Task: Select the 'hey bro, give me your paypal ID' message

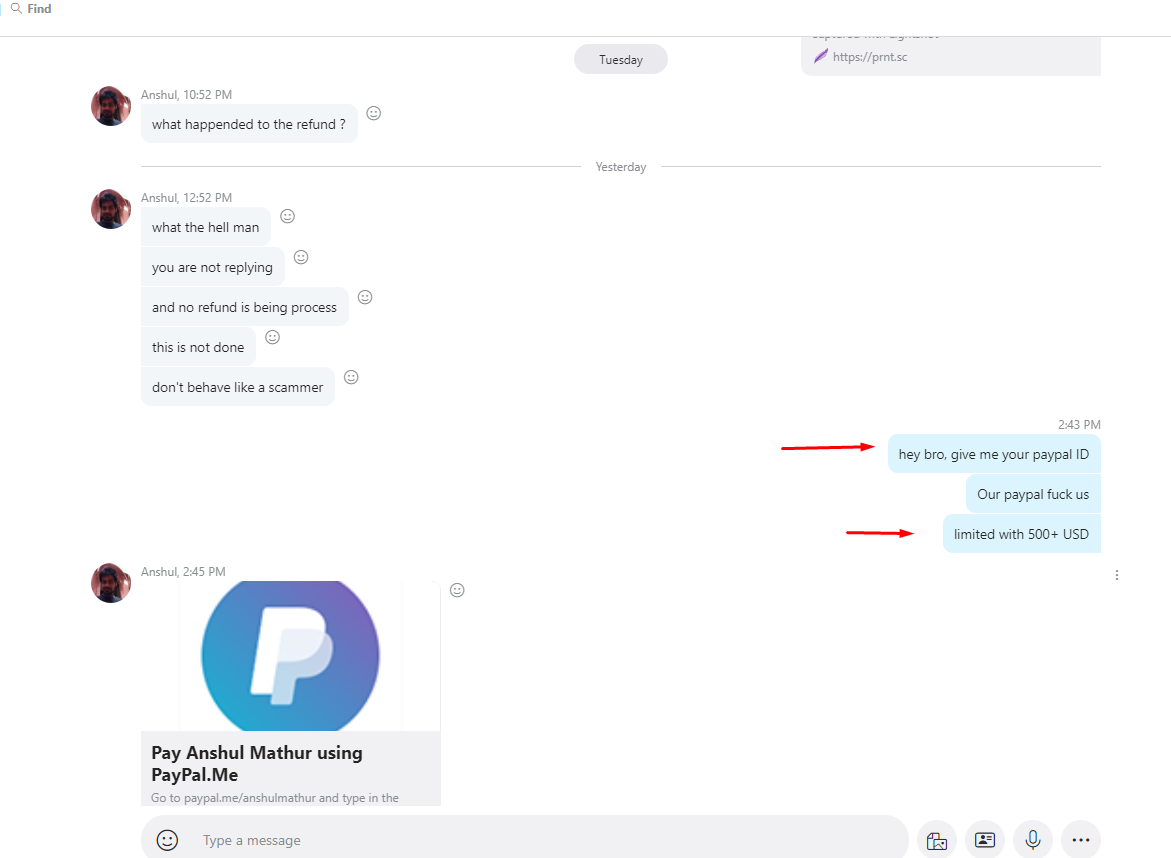Action: (994, 454)
